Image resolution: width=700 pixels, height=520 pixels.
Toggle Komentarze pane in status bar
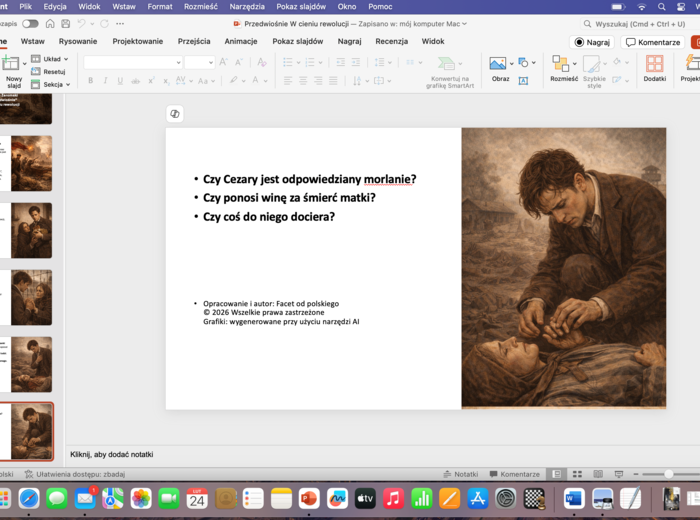coord(513,474)
